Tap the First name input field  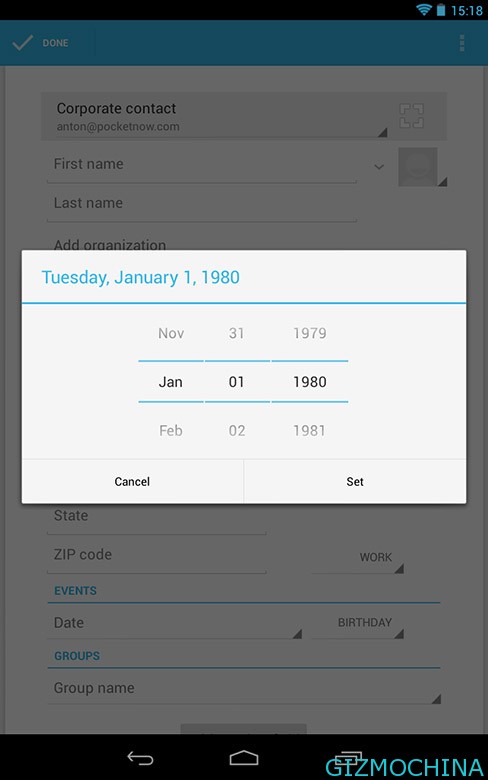pyautogui.click(x=201, y=165)
